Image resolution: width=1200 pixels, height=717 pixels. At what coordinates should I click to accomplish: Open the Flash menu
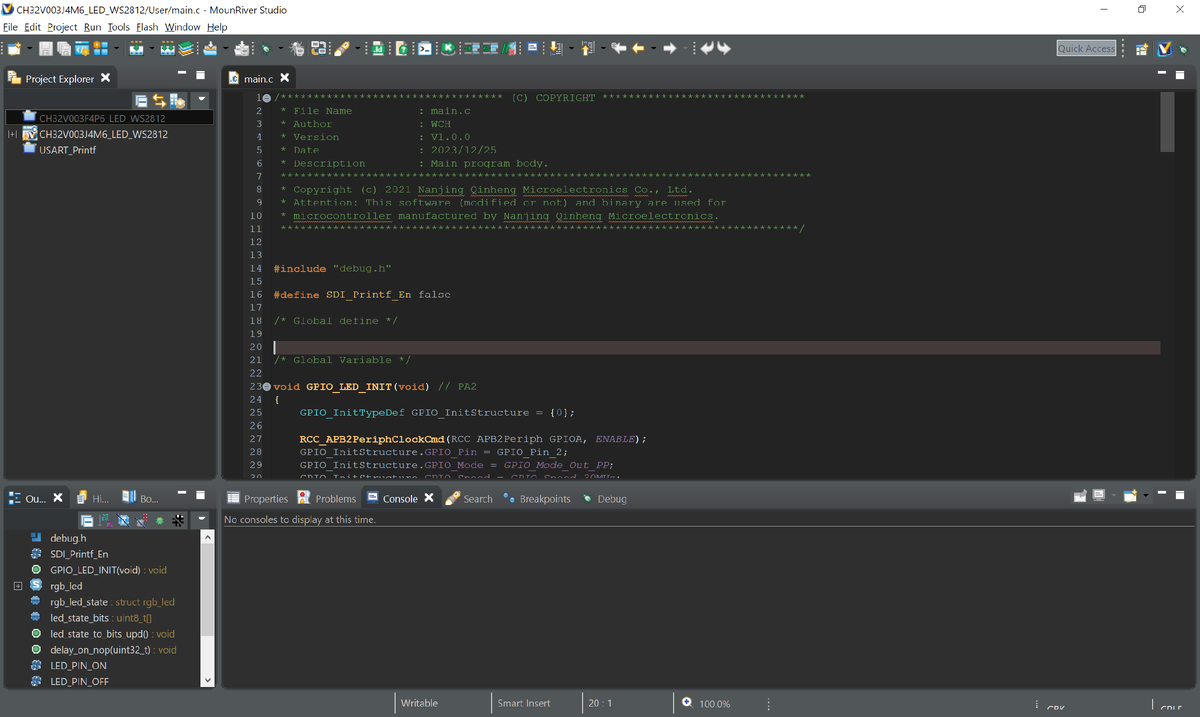click(147, 27)
